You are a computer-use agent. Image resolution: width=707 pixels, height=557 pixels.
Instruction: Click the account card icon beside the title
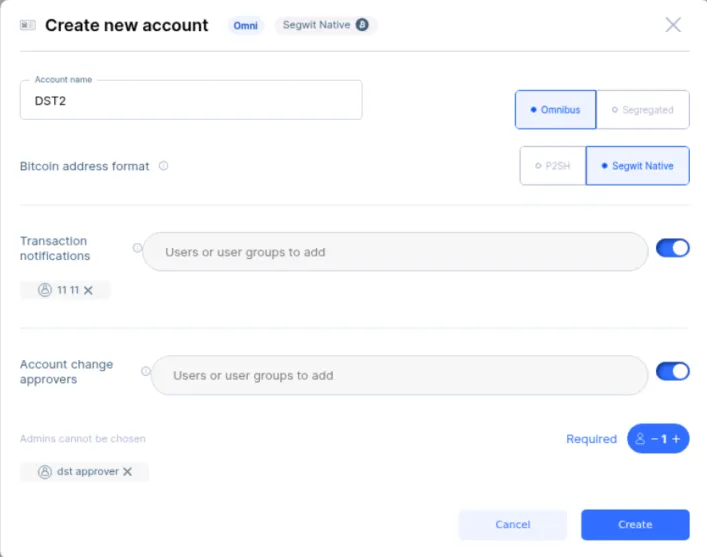[28, 25]
